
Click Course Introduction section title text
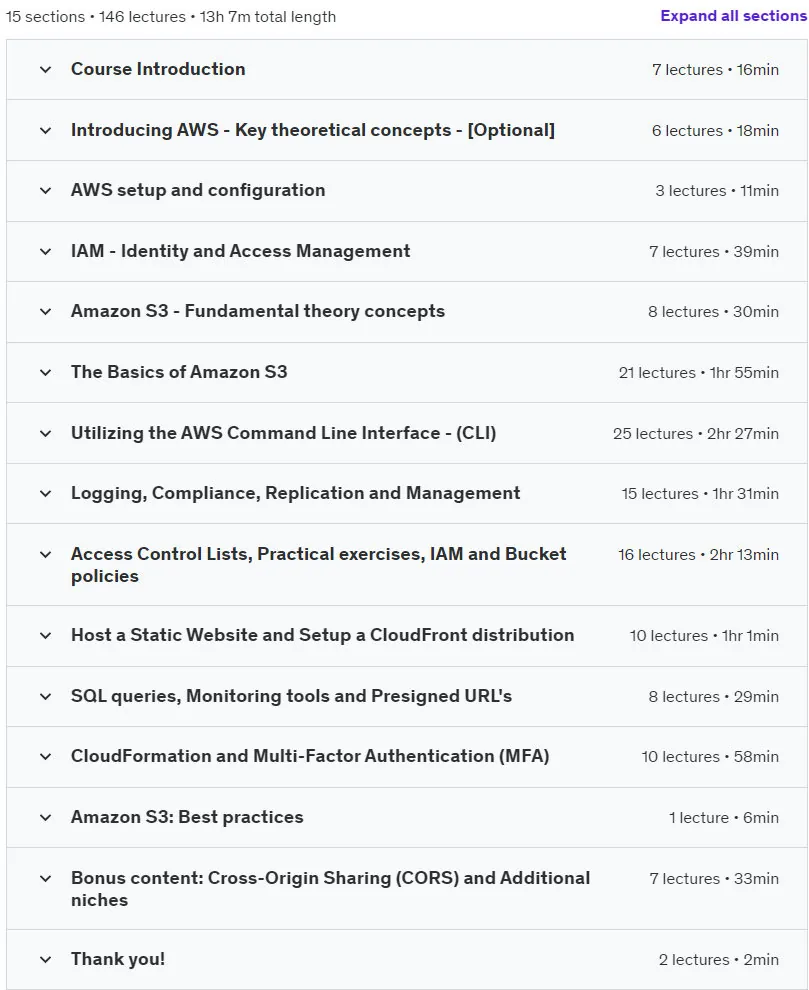click(x=158, y=69)
